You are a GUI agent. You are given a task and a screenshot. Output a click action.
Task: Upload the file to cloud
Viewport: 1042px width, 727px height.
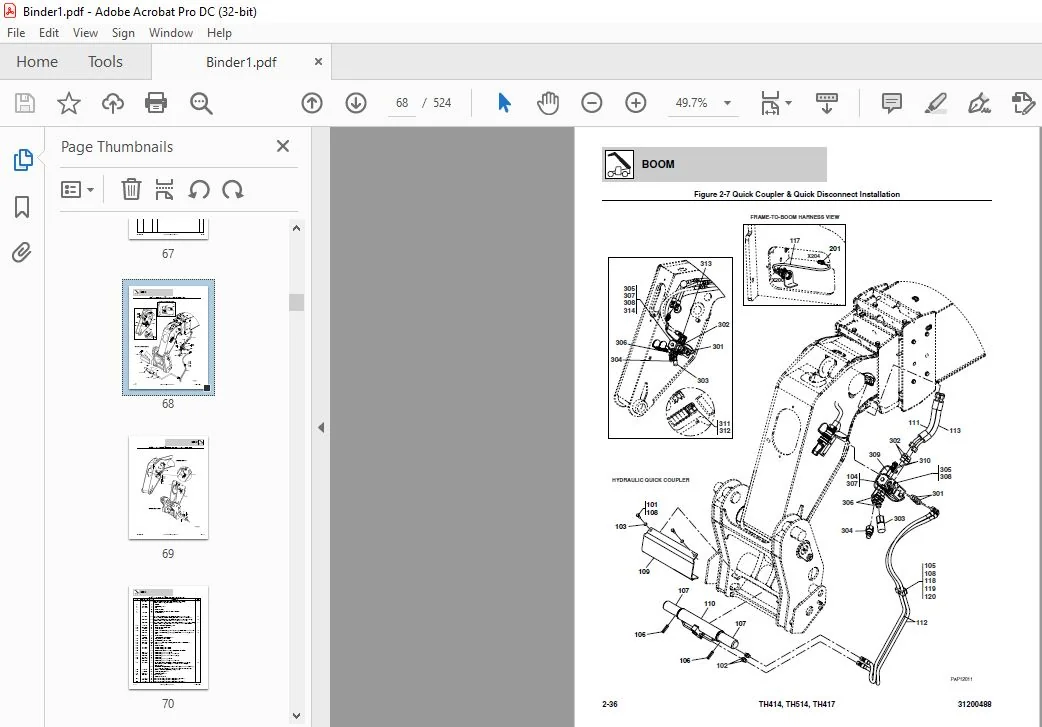pos(112,103)
